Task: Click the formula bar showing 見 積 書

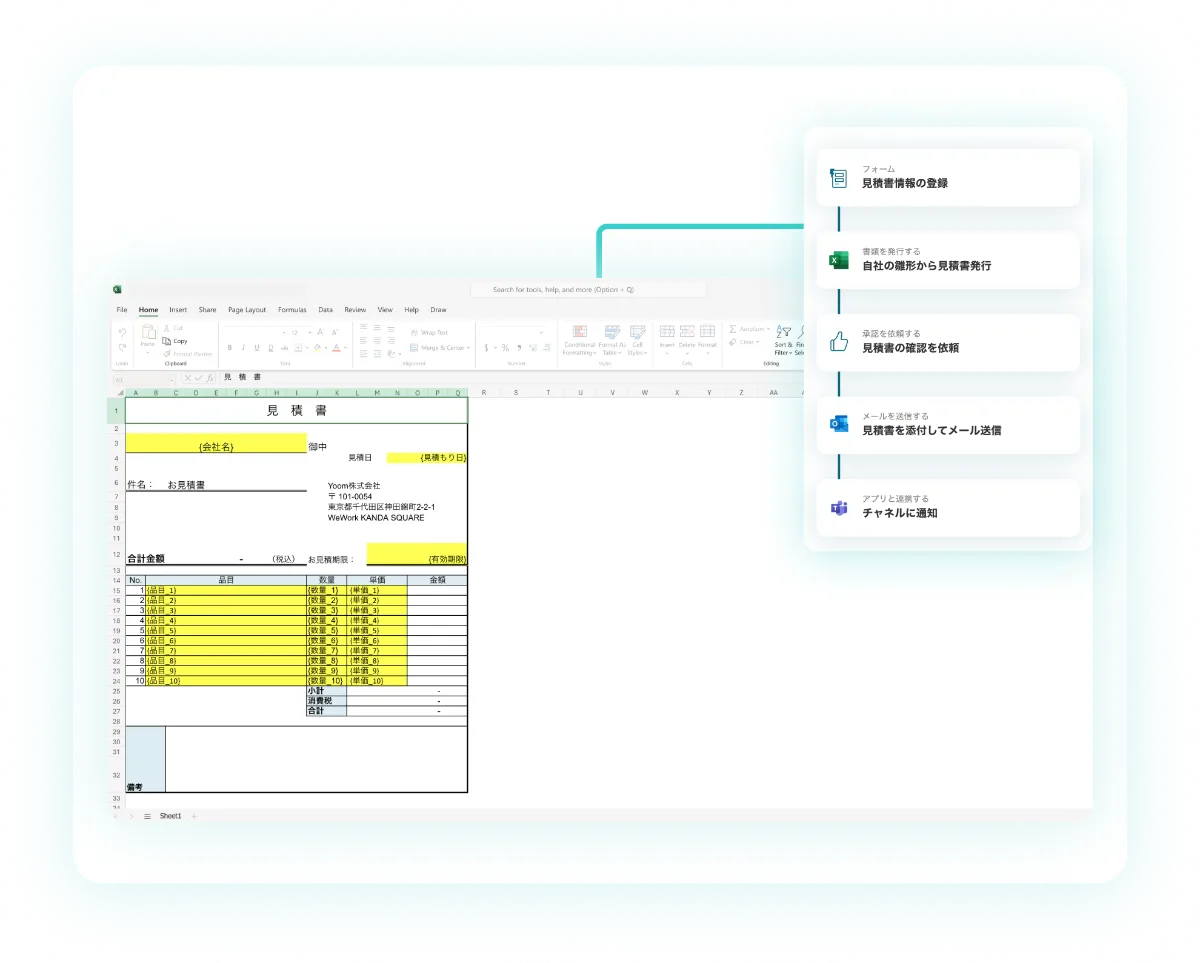Action: [242, 377]
